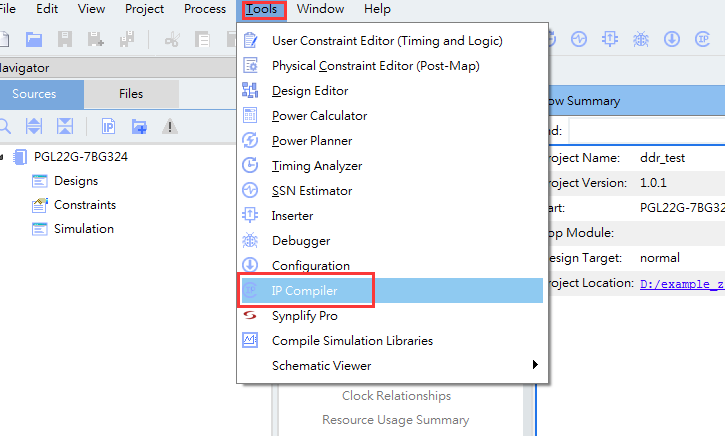This screenshot has height=436, width=725.
Task: Click the Open Project folder toolbar icon
Action: [x=34, y=39]
